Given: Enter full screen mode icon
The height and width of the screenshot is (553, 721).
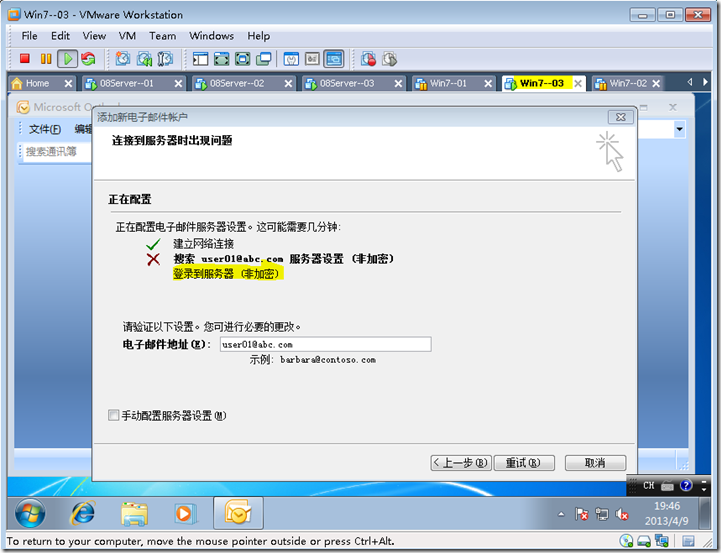Looking at the screenshot, I should click(x=243, y=59).
